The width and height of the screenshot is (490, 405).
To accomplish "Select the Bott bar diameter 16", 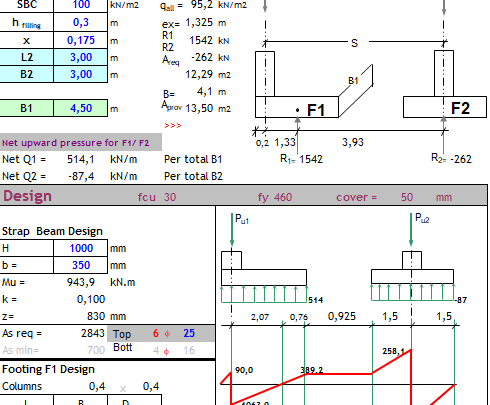I will click(189, 350).
